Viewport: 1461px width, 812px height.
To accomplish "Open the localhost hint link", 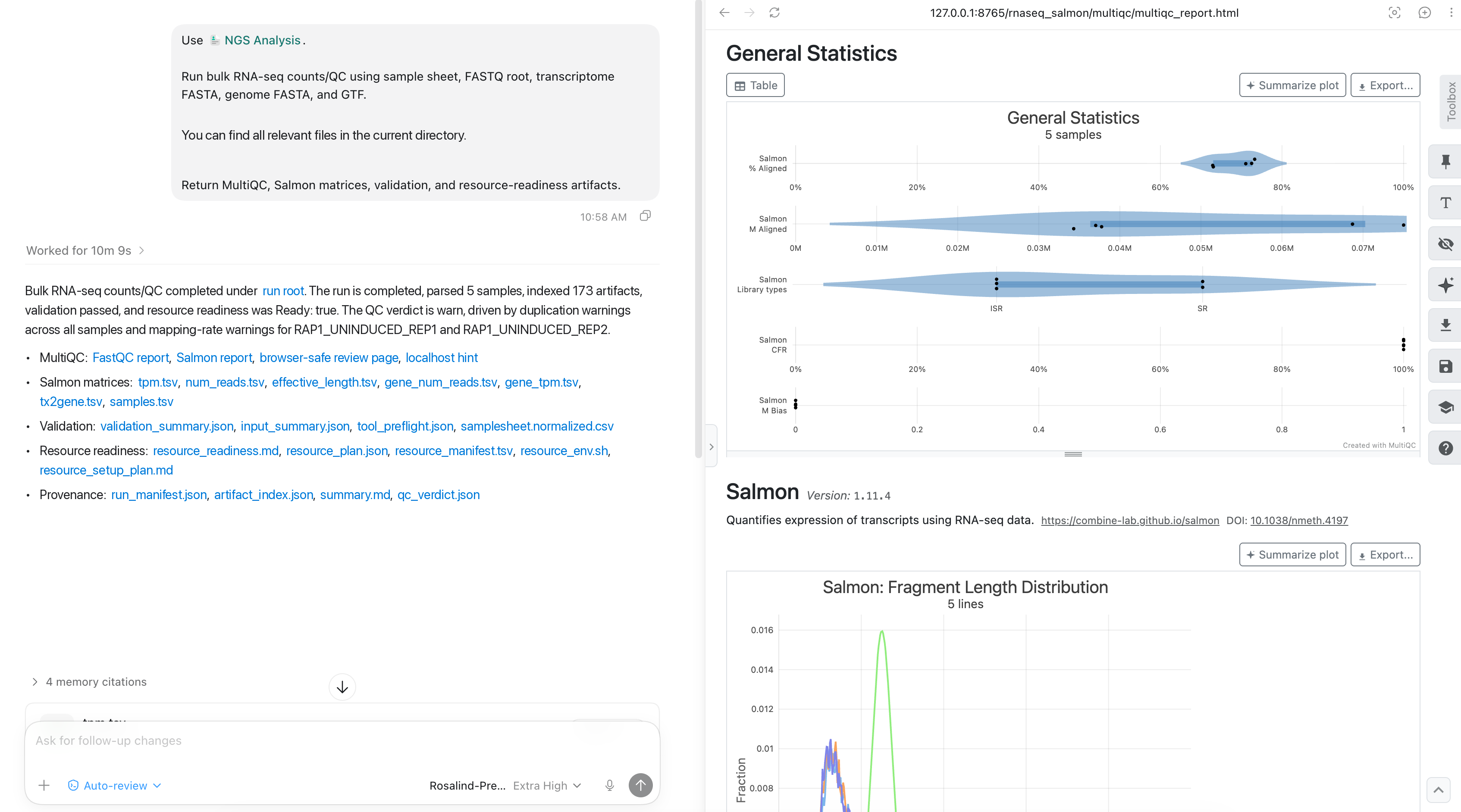I will (x=442, y=358).
